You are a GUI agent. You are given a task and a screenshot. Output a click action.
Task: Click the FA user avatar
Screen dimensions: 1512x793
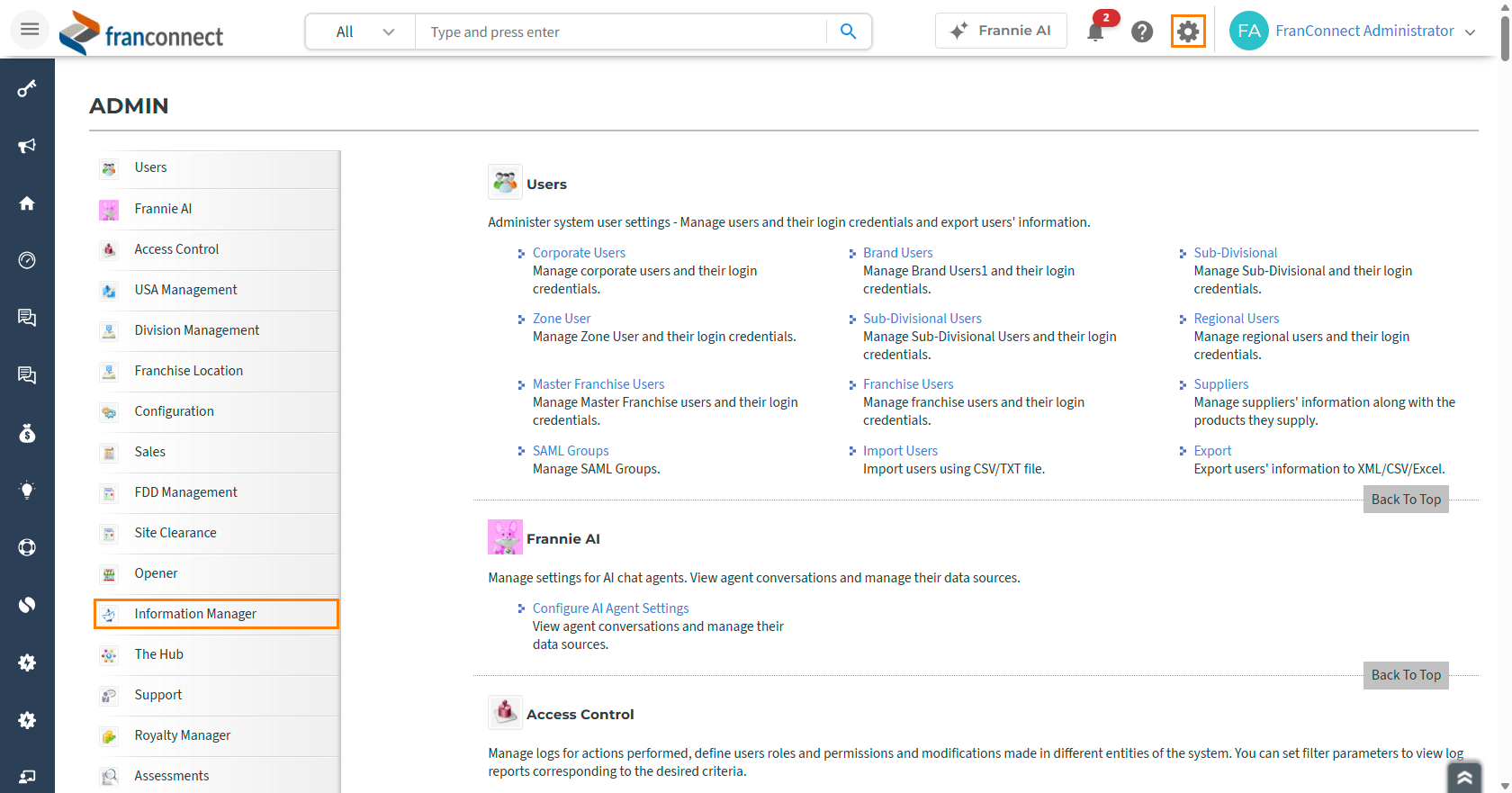point(1248,31)
